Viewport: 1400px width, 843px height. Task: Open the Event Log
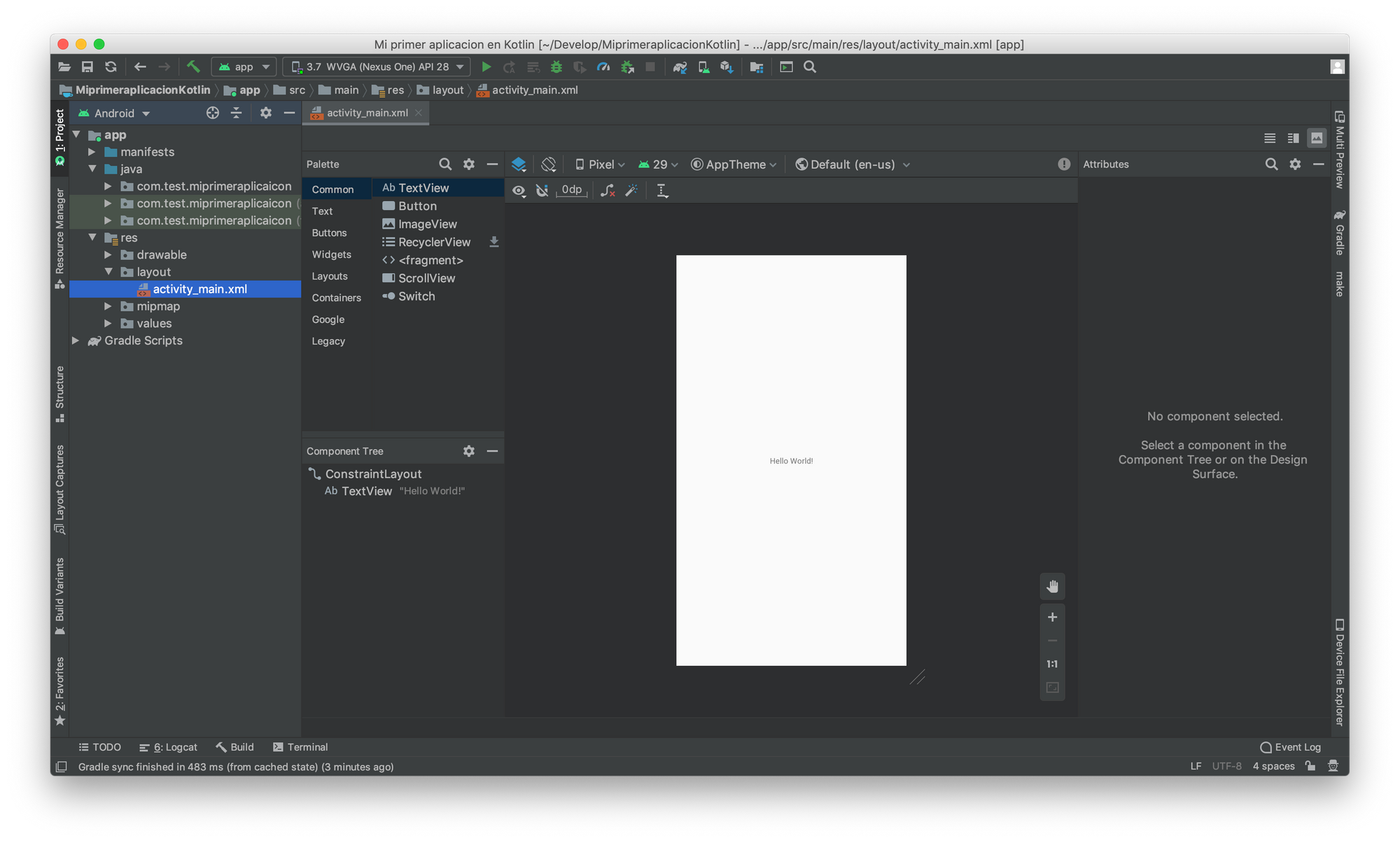point(1290,747)
